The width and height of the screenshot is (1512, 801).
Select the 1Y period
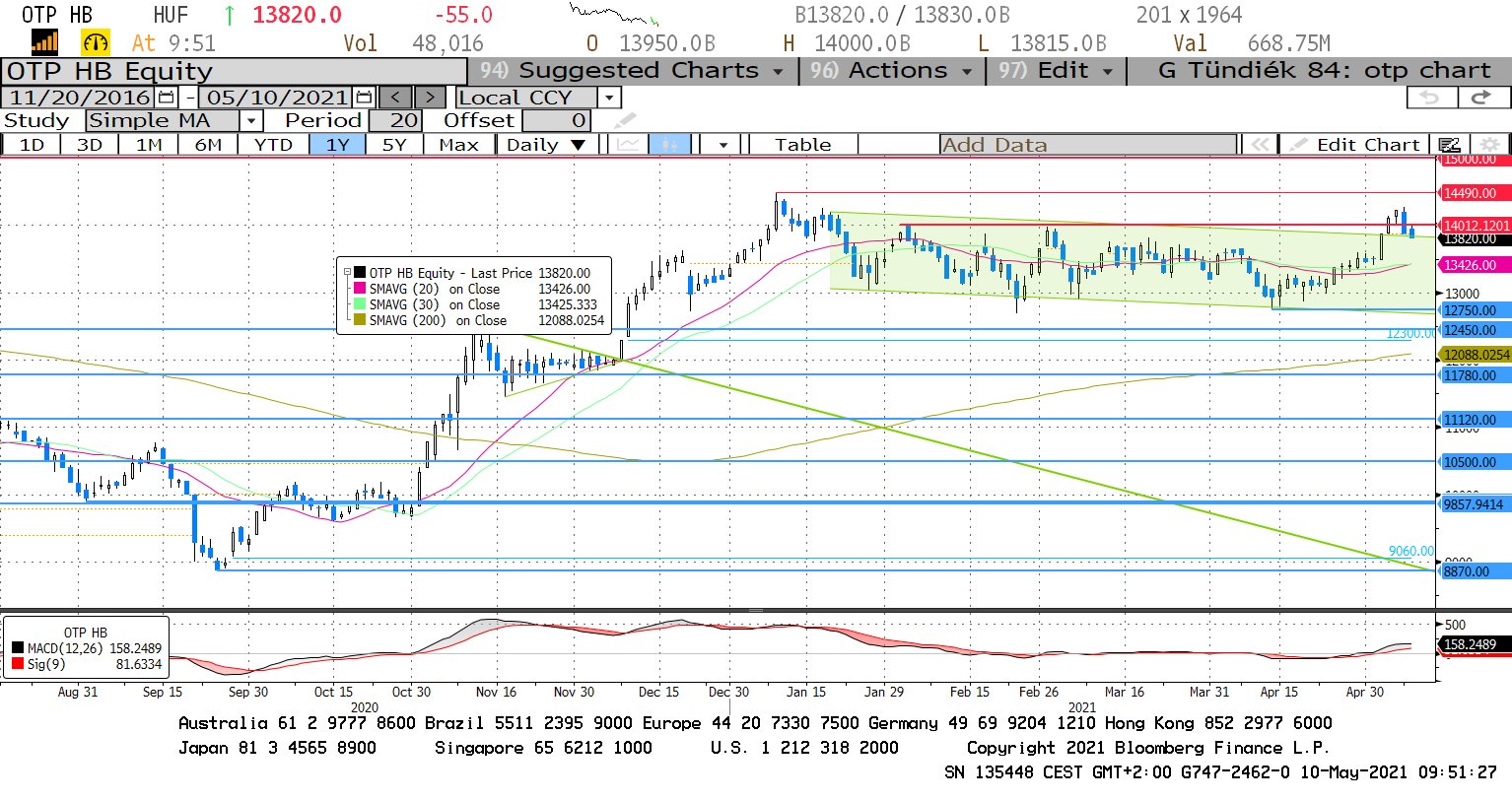point(338,145)
